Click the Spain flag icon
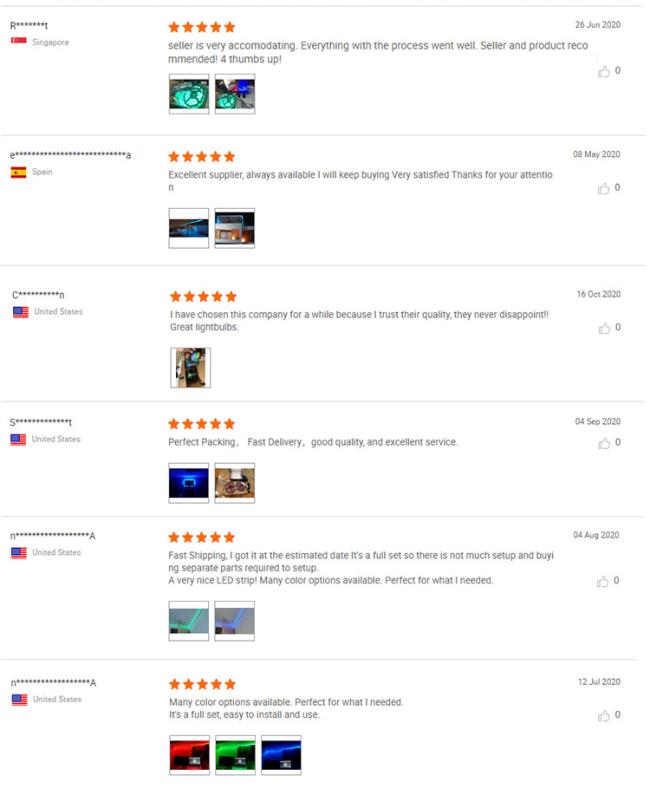 click(19, 172)
